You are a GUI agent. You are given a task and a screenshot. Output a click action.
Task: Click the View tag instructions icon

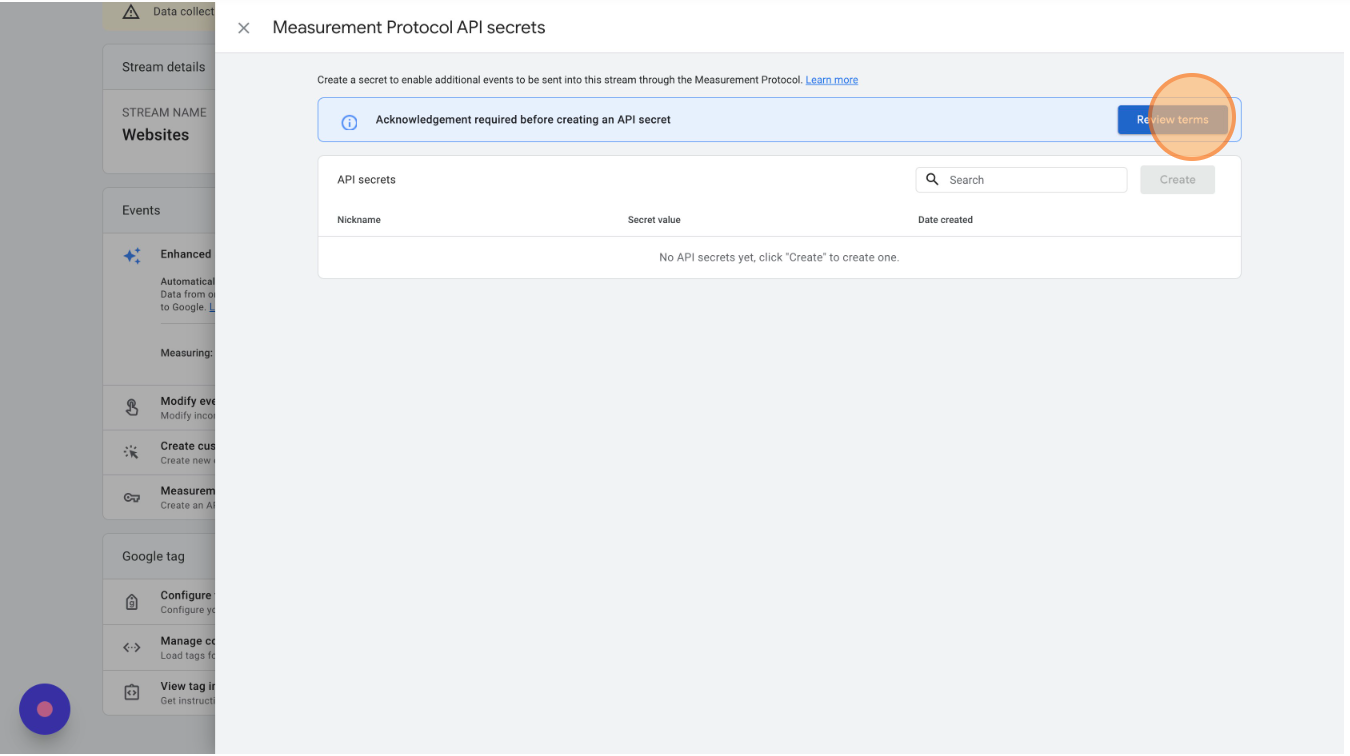pyautogui.click(x=132, y=692)
